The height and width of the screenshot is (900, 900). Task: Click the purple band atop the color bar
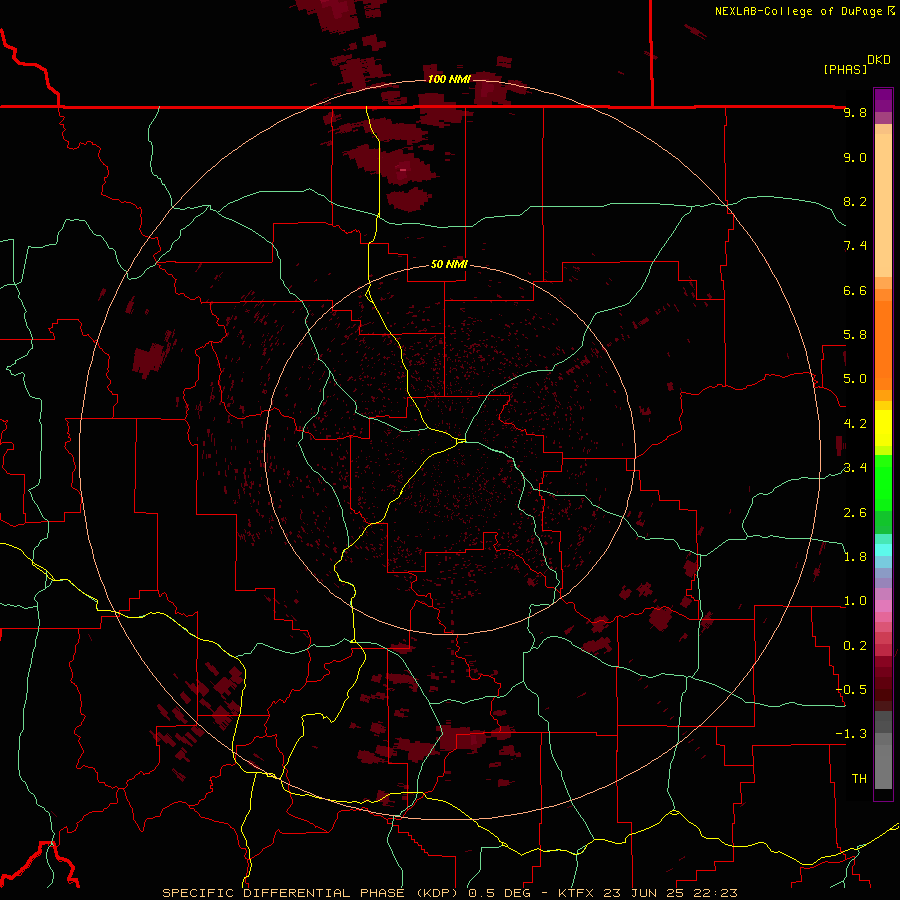coord(883,100)
